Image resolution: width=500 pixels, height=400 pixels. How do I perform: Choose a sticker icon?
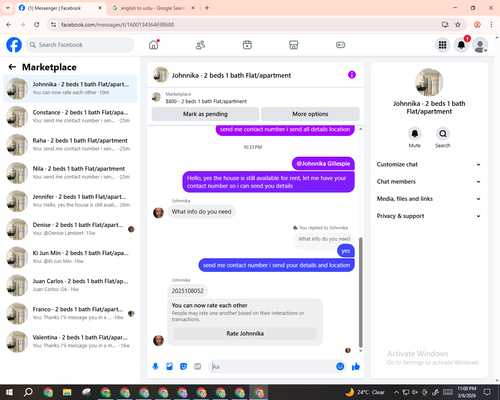coord(183,367)
